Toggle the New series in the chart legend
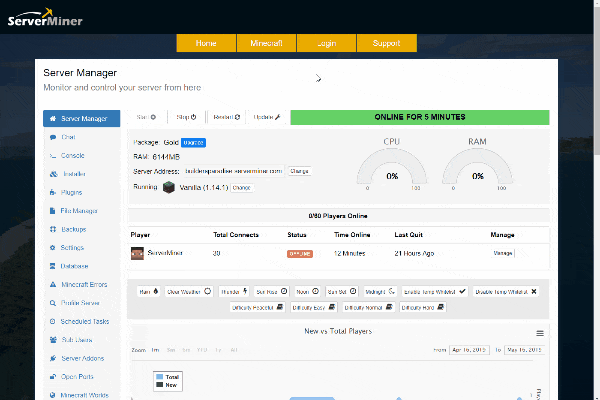The height and width of the screenshot is (400, 600). 166,385
